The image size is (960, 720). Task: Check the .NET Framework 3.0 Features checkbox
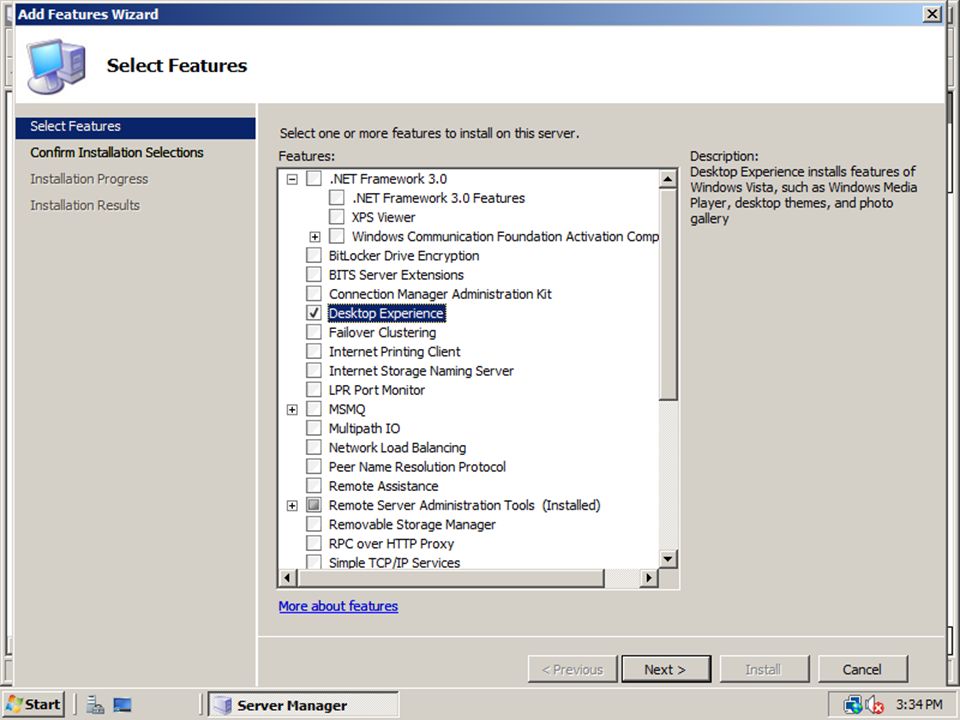tap(336, 198)
